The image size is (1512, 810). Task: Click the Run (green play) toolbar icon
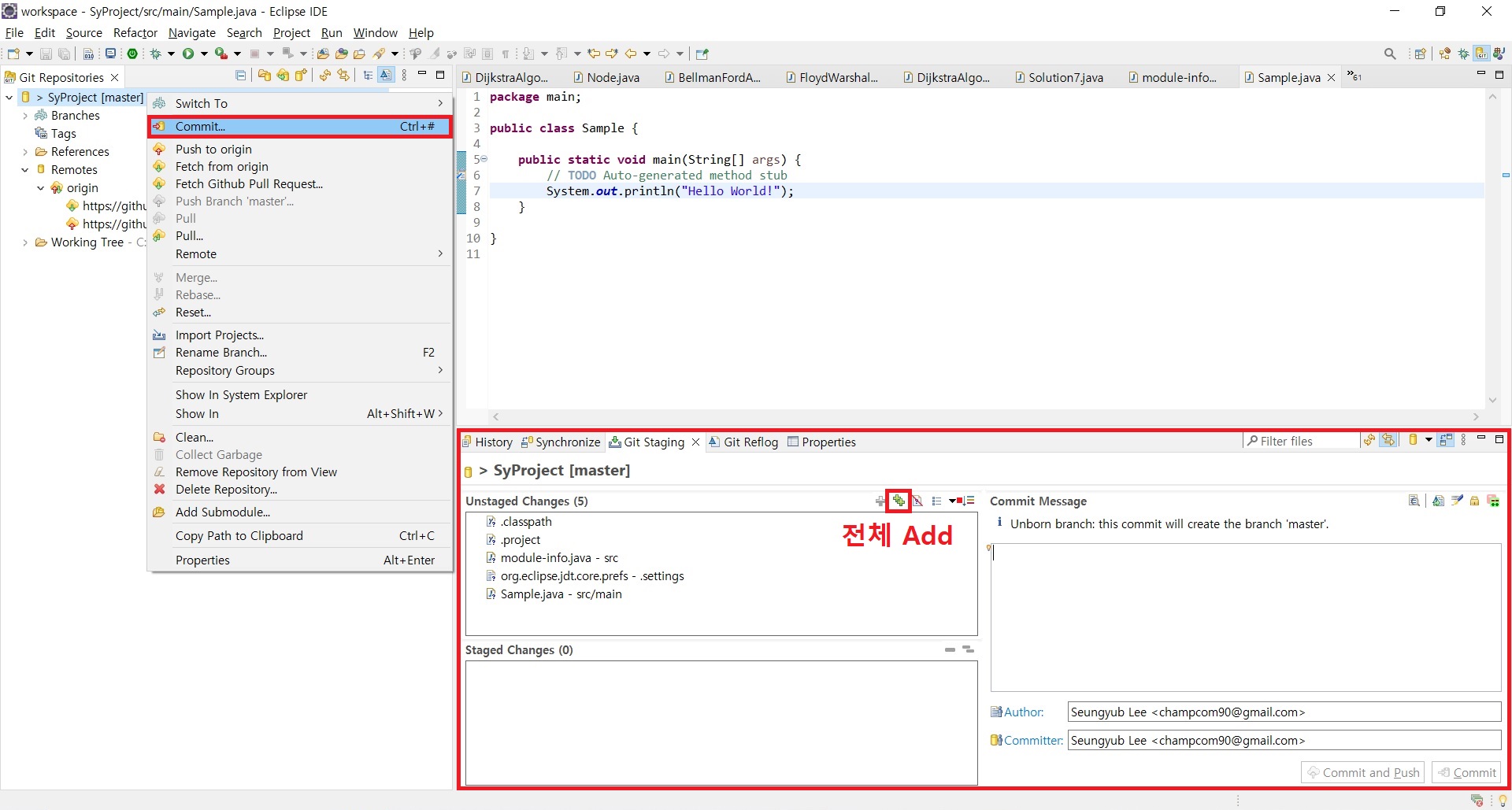tap(188, 54)
